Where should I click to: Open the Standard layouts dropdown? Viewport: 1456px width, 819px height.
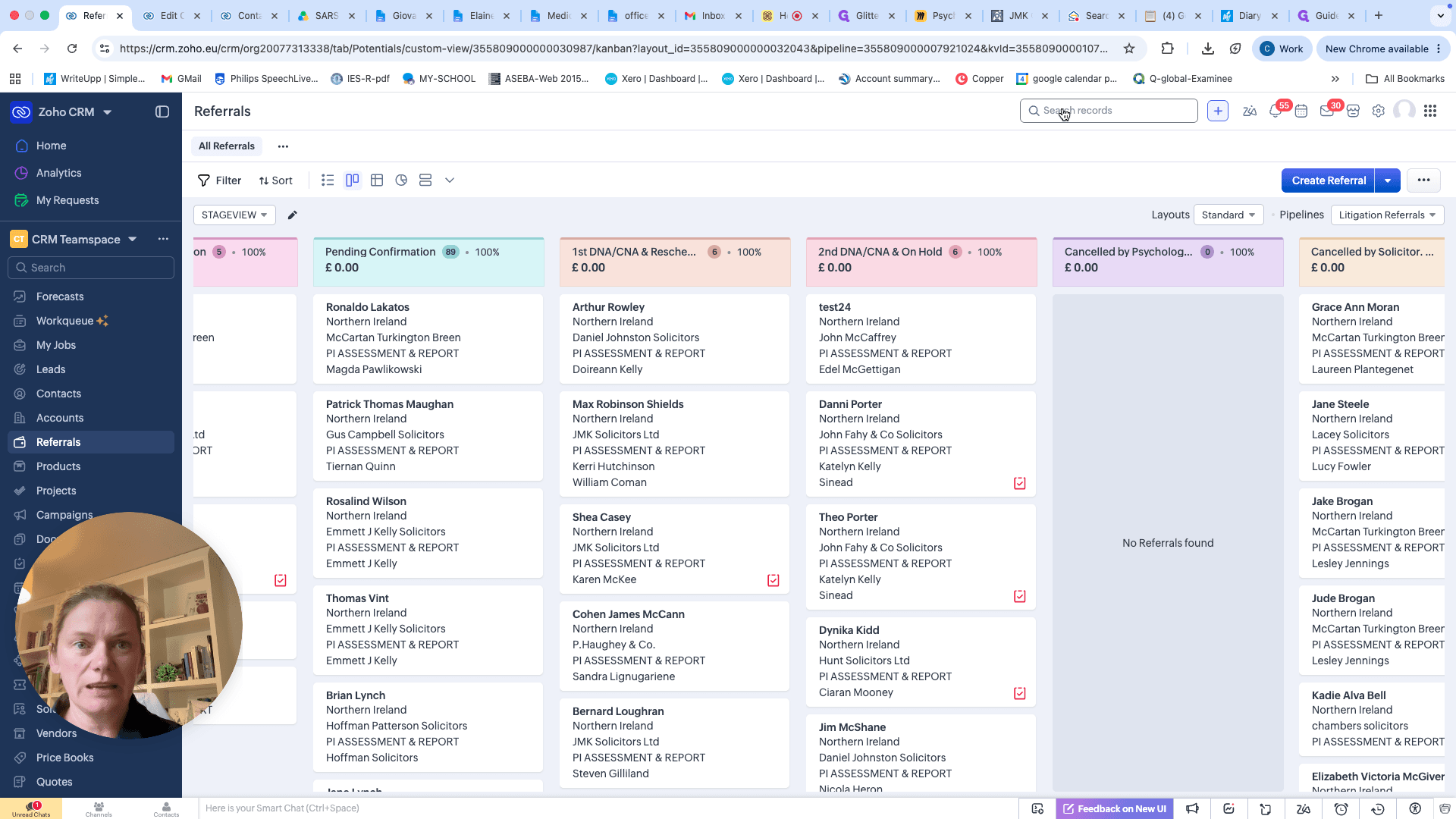tap(1228, 215)
